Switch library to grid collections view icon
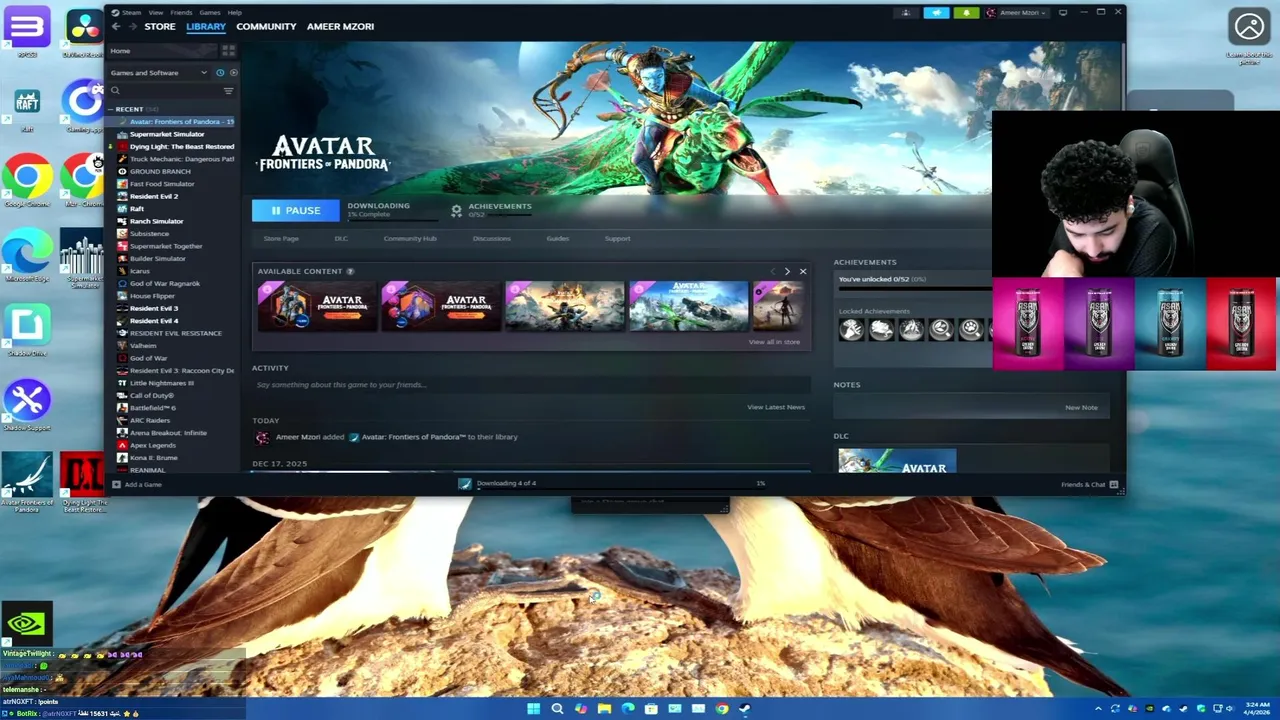The image size is (1280, 720). pyautogui.click(x=228, y=50)
